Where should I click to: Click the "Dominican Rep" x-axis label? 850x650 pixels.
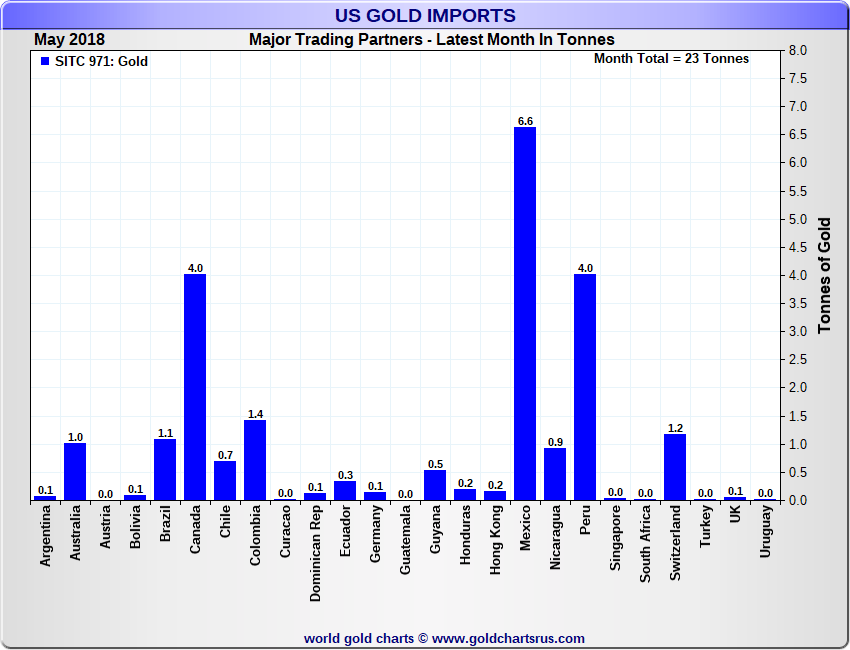point(315,553)
